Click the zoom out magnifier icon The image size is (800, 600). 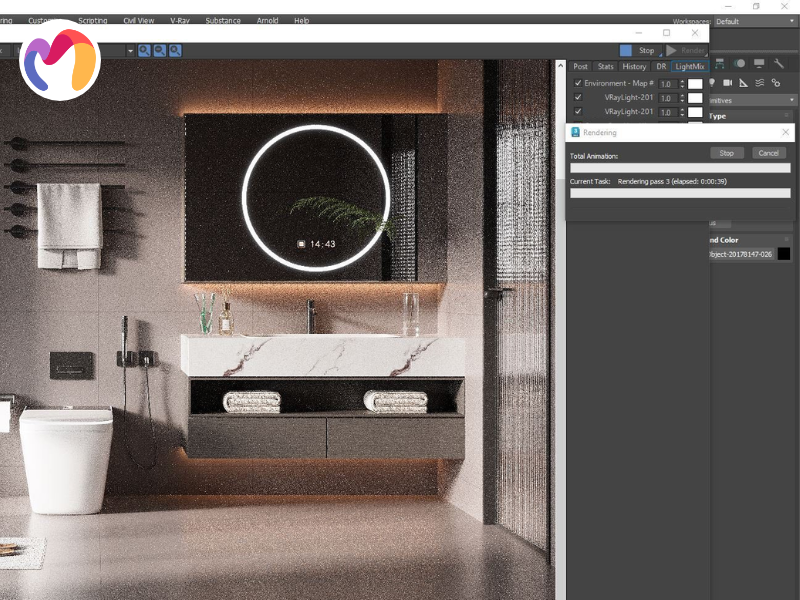(160, 50)
